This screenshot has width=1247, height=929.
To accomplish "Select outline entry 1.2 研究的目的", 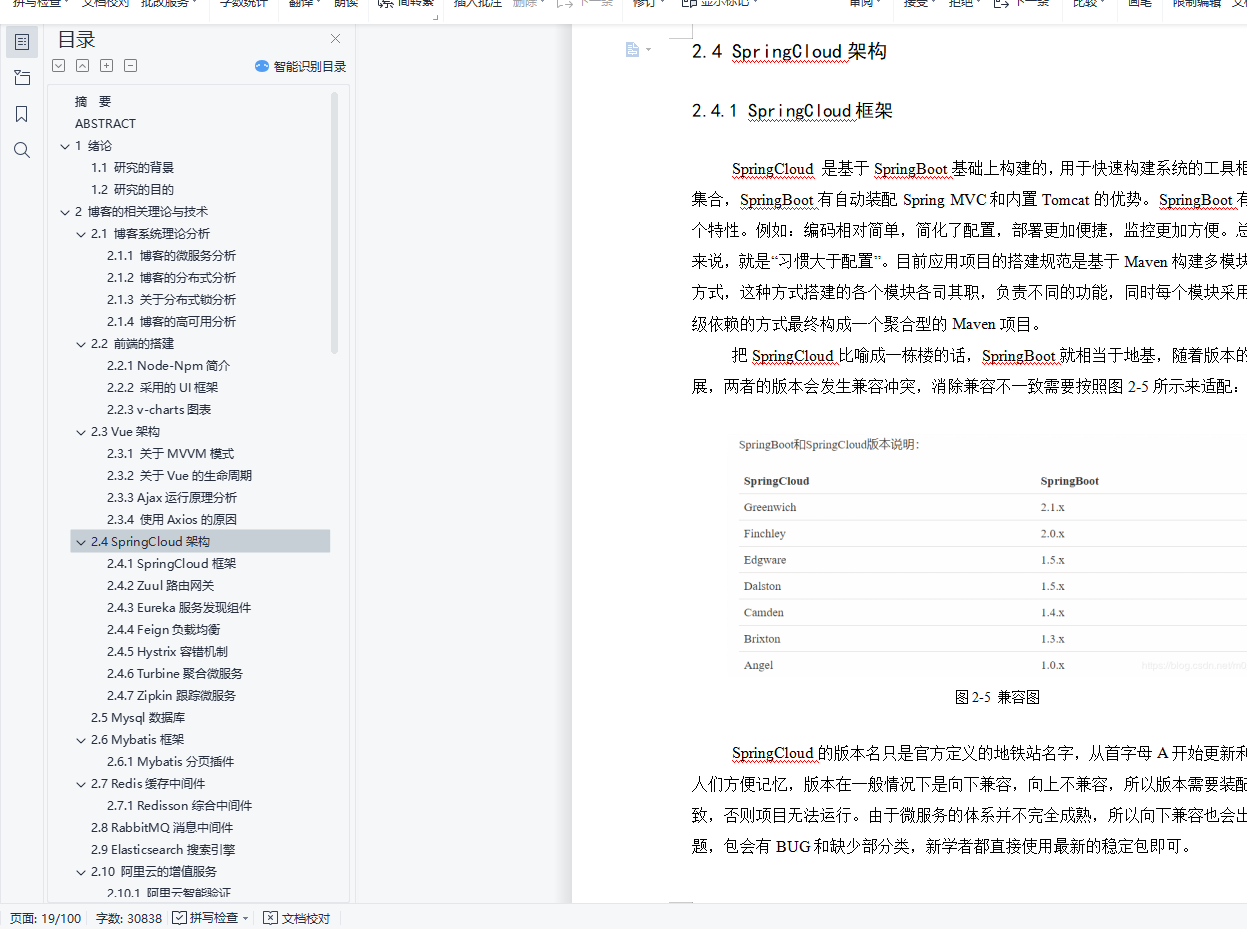I will click(132, 190).
